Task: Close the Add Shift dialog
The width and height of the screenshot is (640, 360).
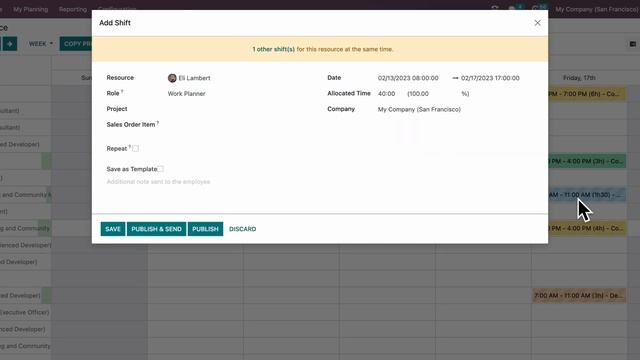Action: coord(537,23)
